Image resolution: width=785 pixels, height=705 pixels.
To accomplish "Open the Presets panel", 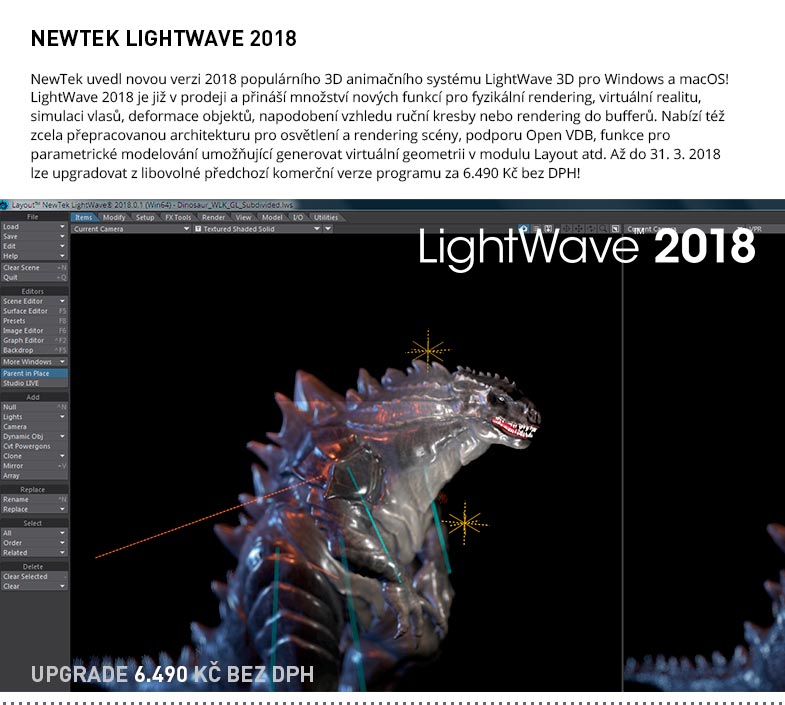I will (34, 321).
